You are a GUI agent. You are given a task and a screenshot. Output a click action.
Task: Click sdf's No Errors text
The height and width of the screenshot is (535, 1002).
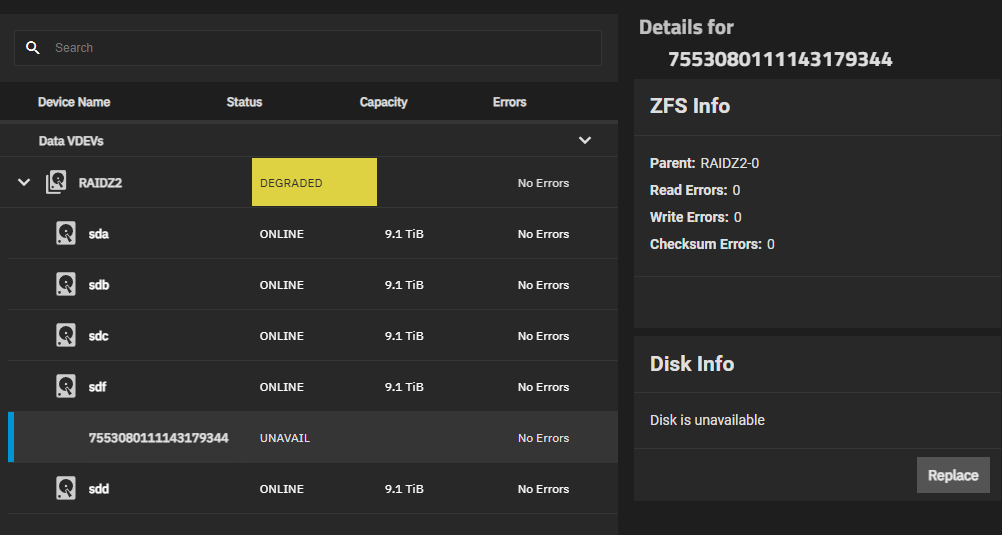click(x=543, y=387)
